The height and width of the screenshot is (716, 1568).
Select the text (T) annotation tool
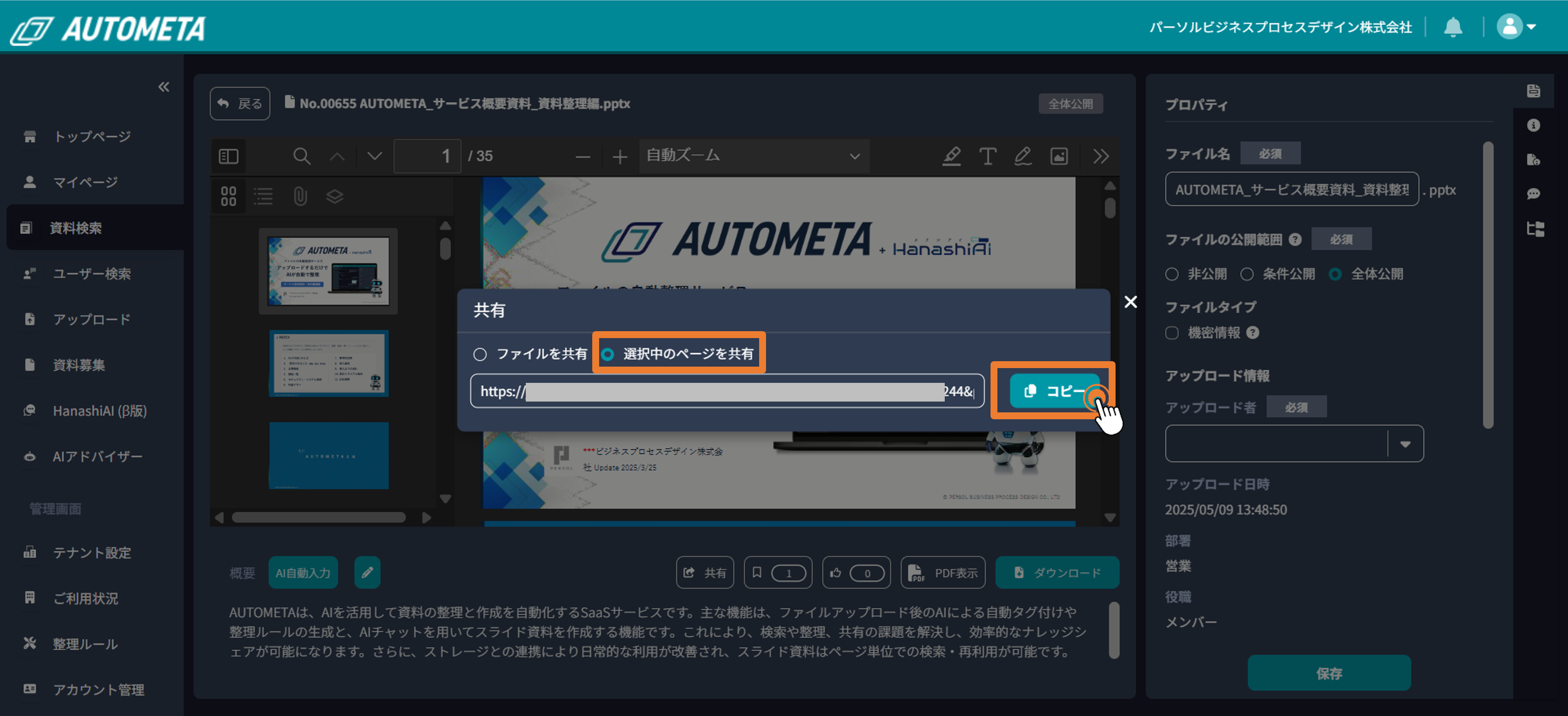click(987, 156)
